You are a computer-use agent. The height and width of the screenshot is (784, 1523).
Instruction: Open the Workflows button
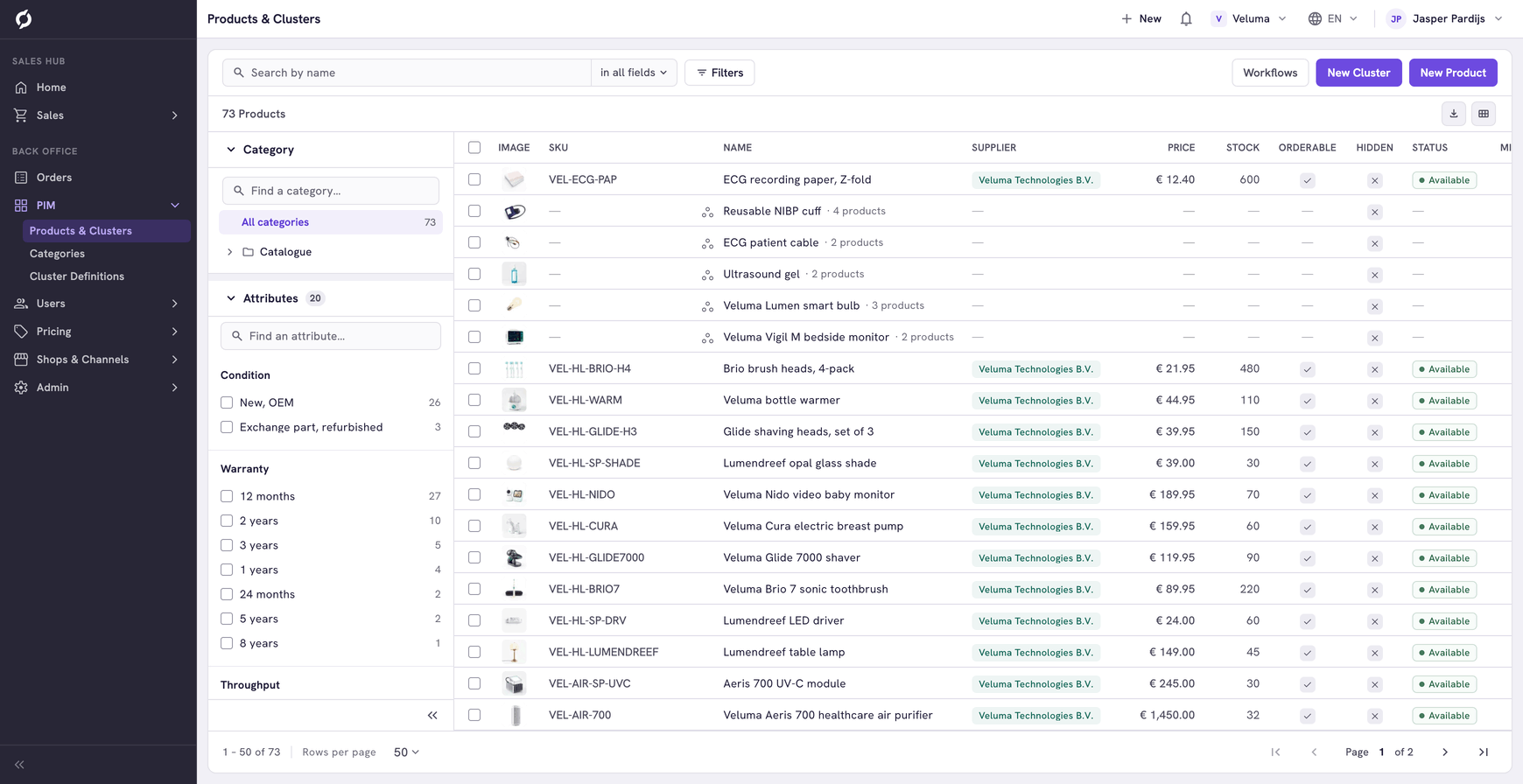point(1270,73)
